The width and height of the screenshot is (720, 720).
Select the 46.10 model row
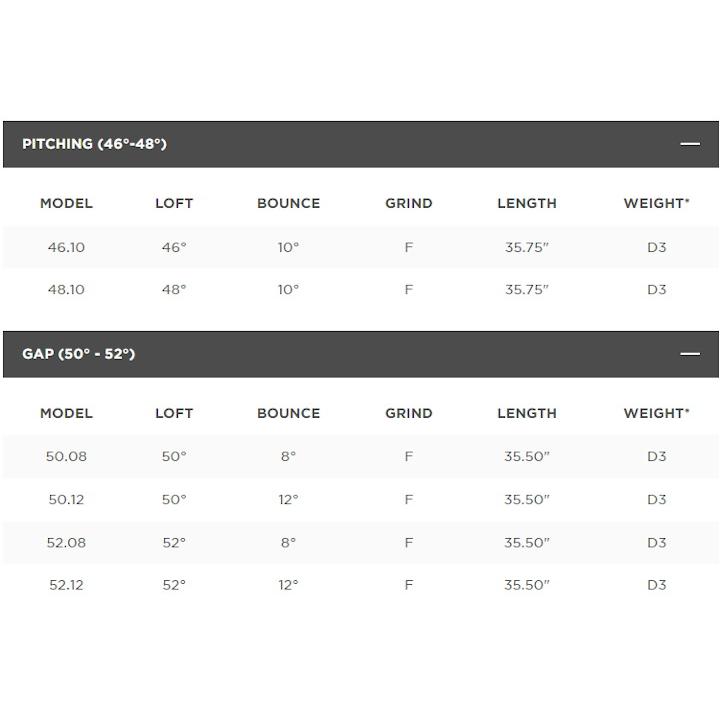tap(360, 247)
